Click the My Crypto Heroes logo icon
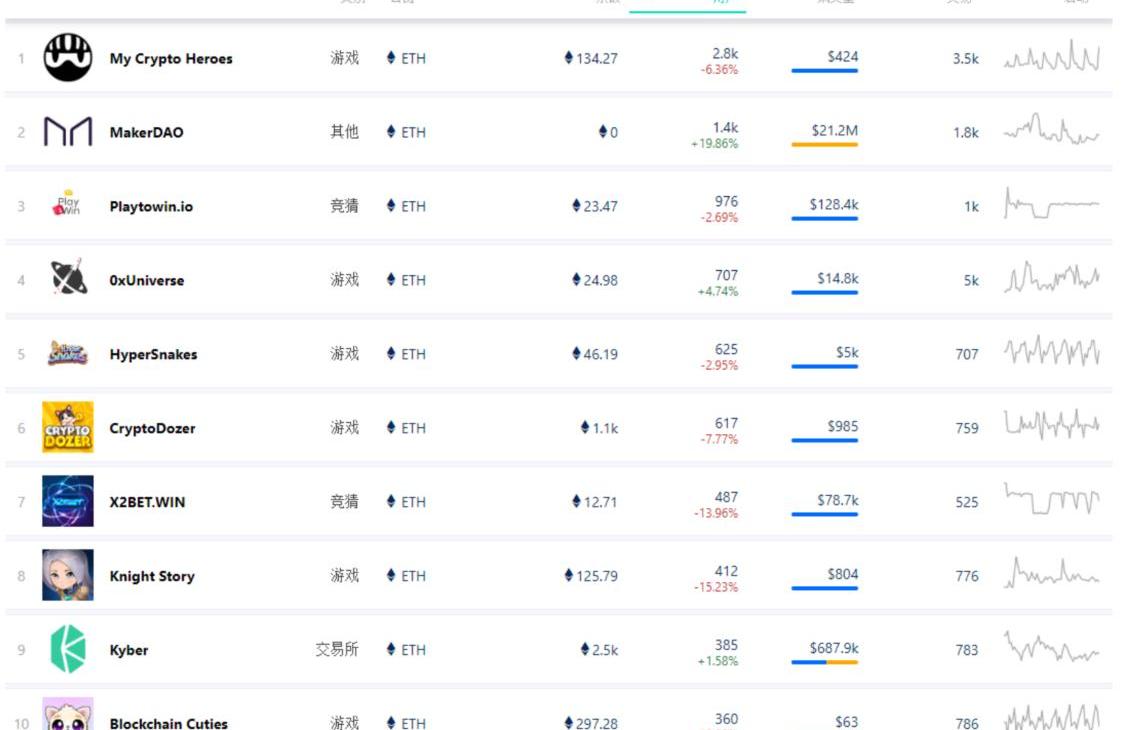 [x=68, y=58]
